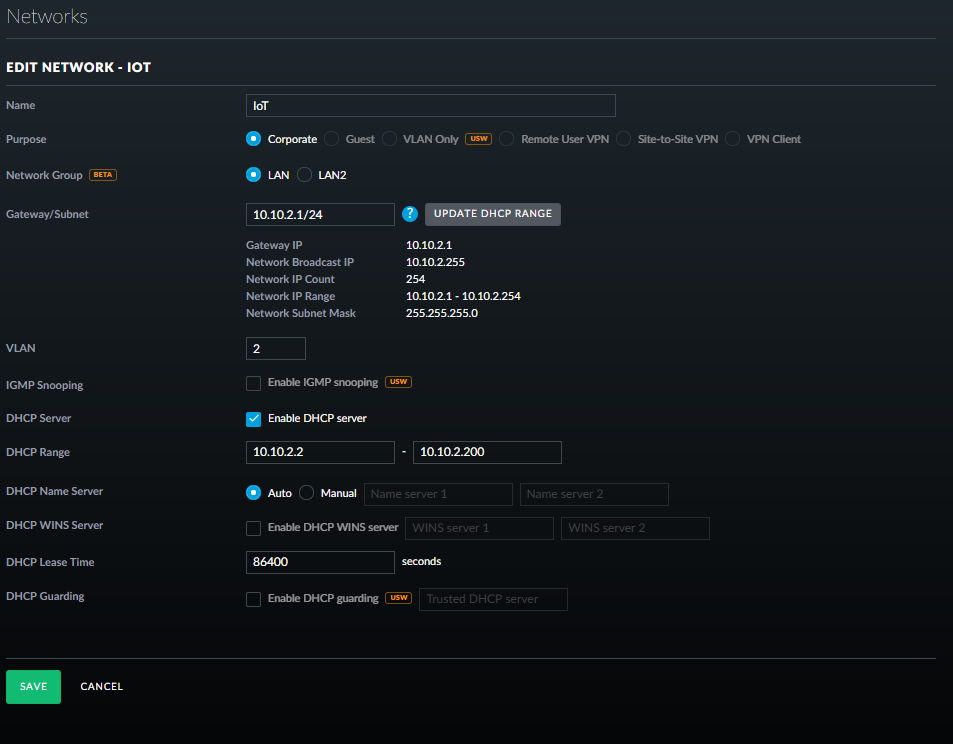Enable IGMP snooping checkbox
This screenshot has width=953, height=744.
(254, 382)
